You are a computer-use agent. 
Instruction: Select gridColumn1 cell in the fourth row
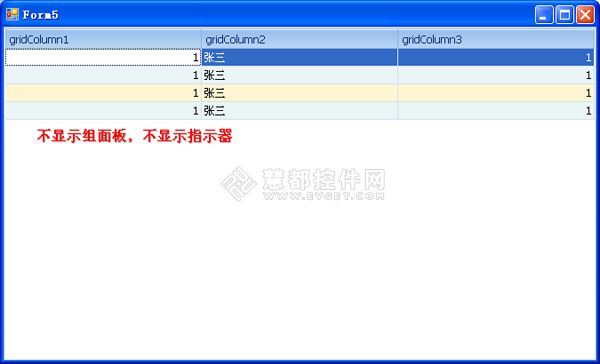point(103,111)
